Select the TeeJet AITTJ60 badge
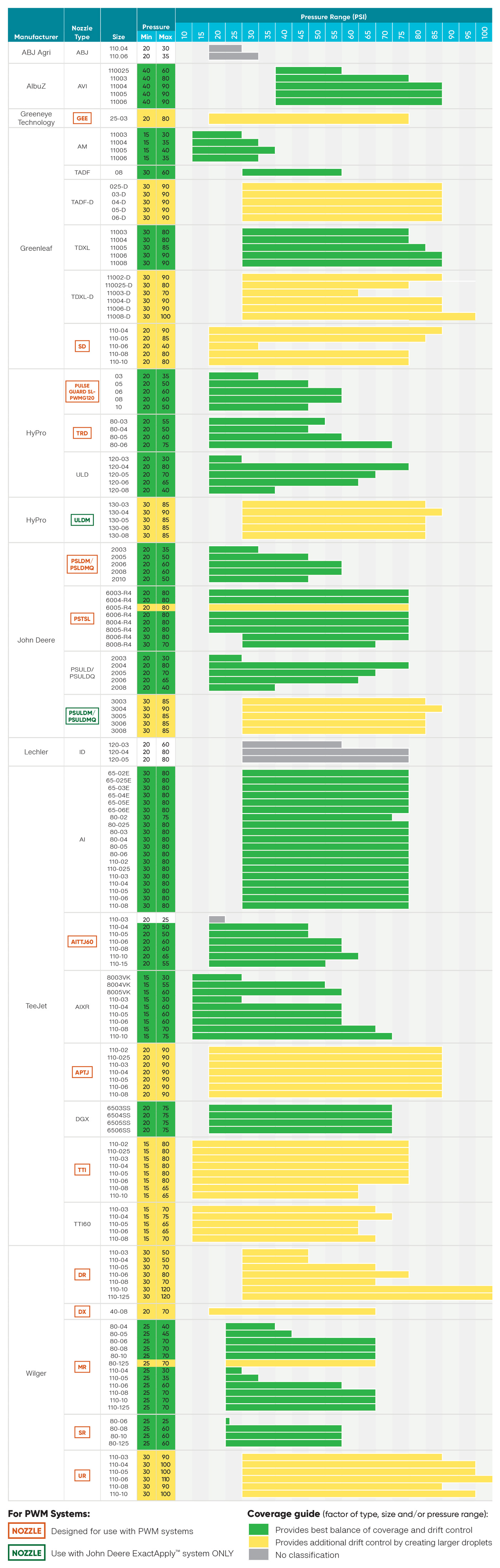This screenshot has height=1568, width=500. pos(82,942)
